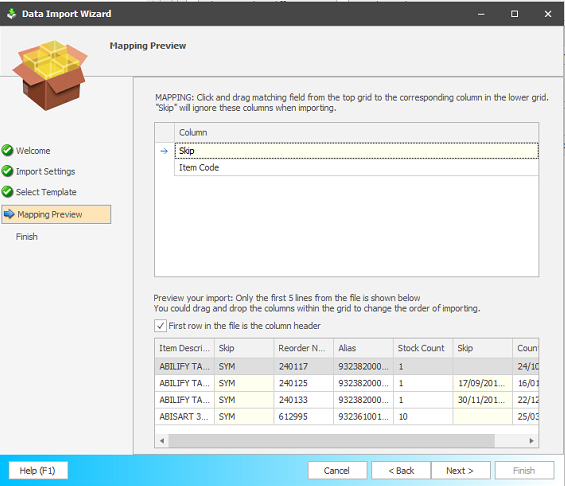The width and height of the screenshot is (565, 486).
Task: Click the preview grid horizontal scrollbar thumb
Action: coord(332,441)
